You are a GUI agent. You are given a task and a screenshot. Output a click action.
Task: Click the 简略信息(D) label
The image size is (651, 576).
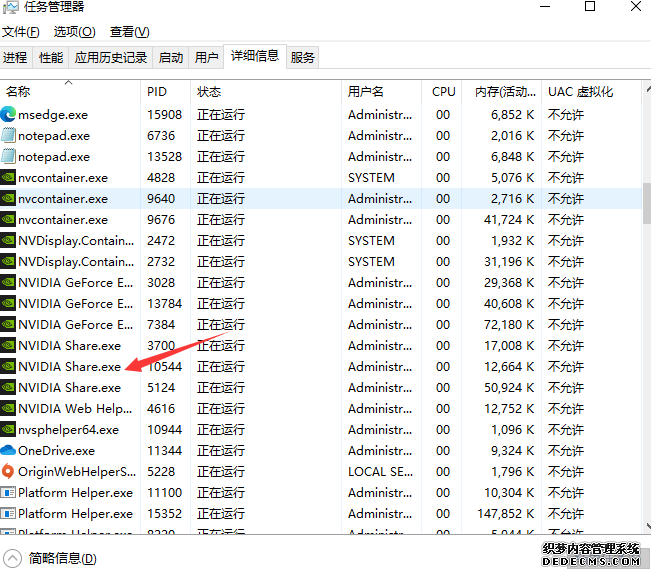tap(63, 558)
